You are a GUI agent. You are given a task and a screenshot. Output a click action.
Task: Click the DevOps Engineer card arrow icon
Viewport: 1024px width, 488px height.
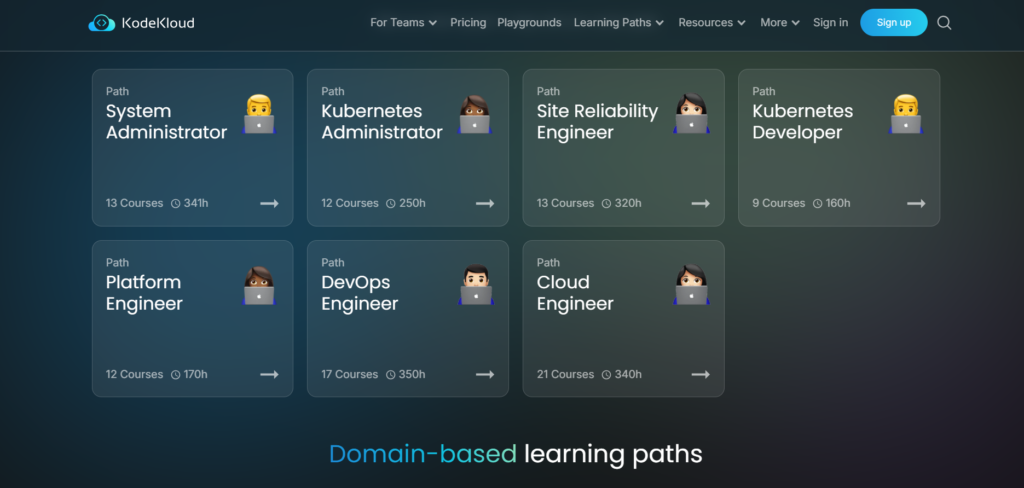pos(485,374)
